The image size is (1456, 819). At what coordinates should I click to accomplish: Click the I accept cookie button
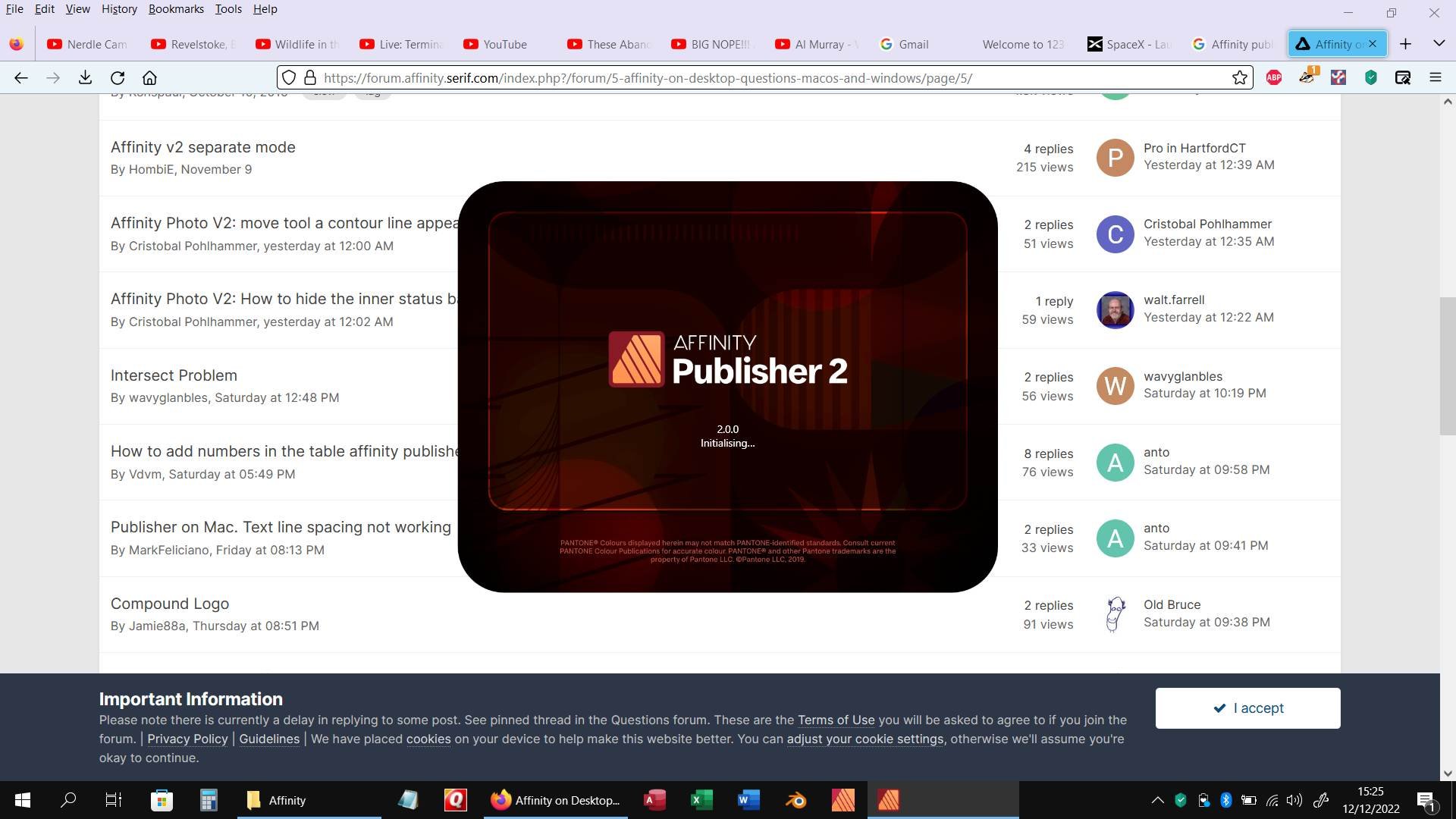[x=1247, y=708]
